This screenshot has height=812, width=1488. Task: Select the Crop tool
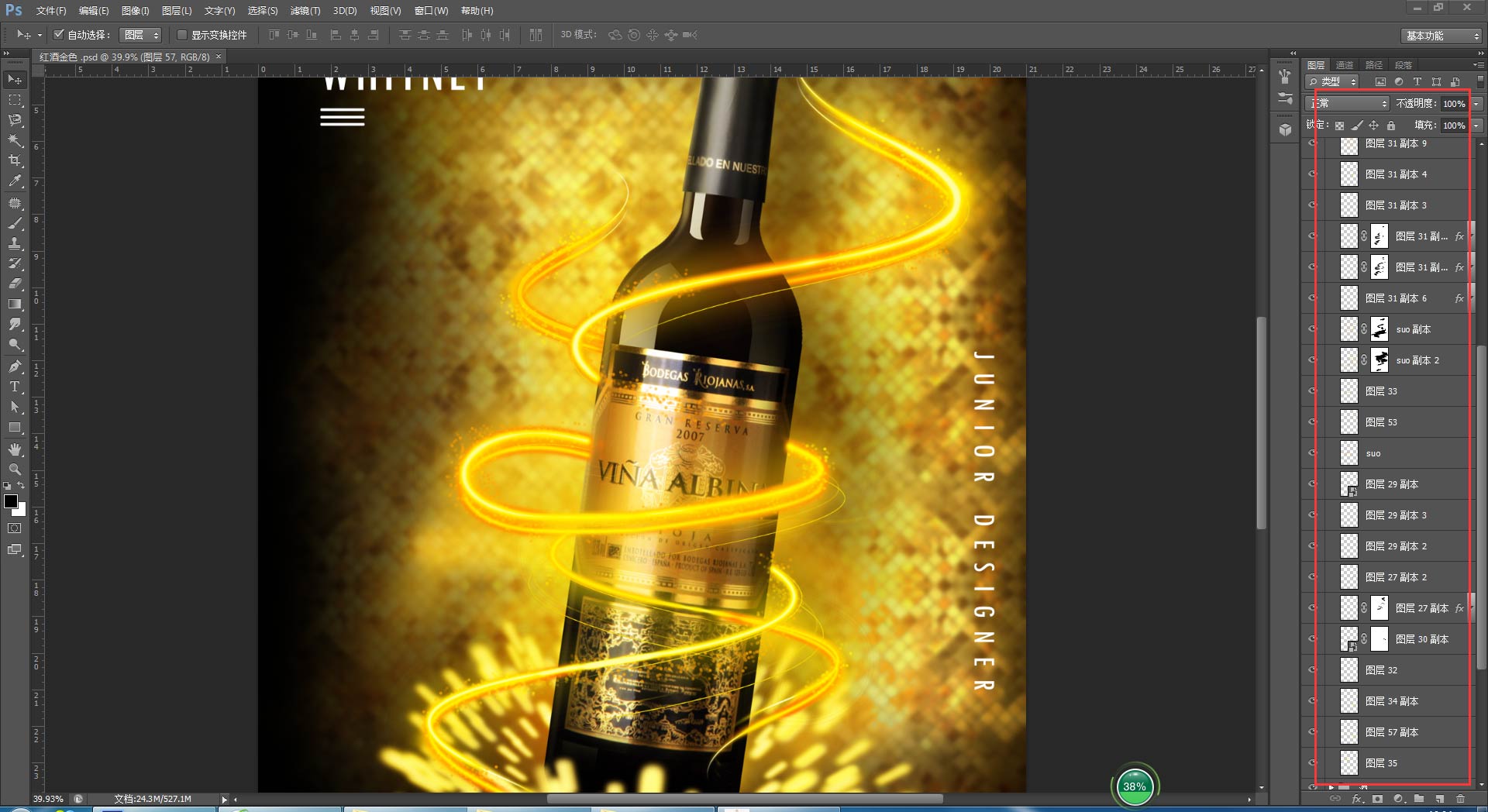(15, 160)
